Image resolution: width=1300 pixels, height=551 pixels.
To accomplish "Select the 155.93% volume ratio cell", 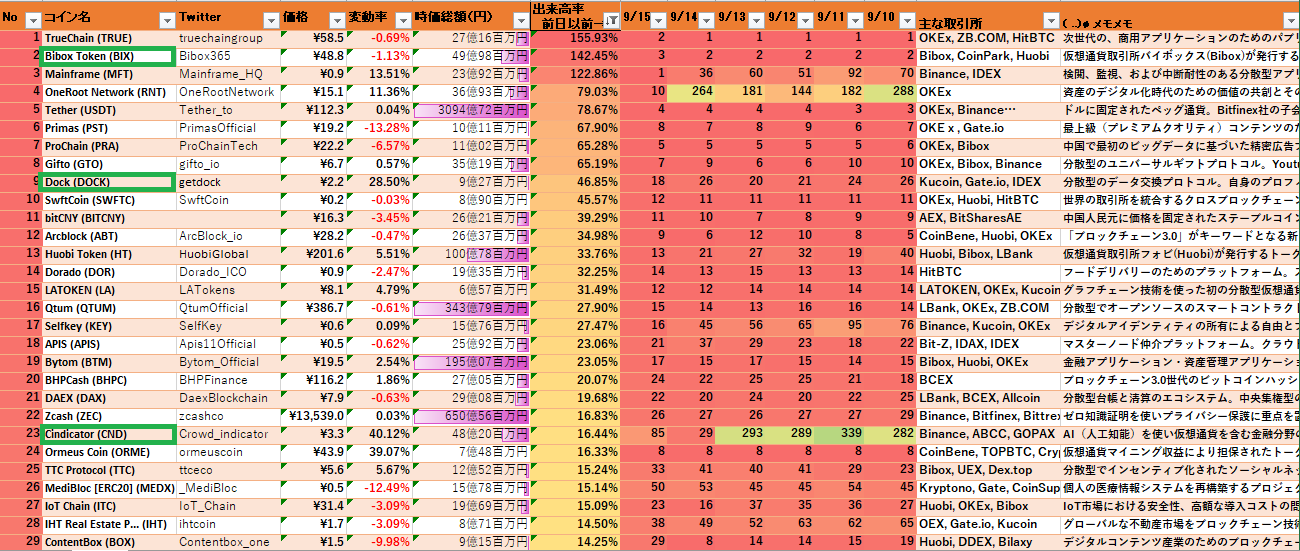I will tap(575, 38).
